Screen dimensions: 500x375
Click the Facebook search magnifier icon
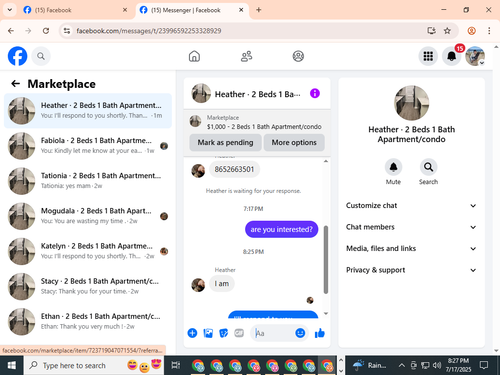(x=41, y=56)
